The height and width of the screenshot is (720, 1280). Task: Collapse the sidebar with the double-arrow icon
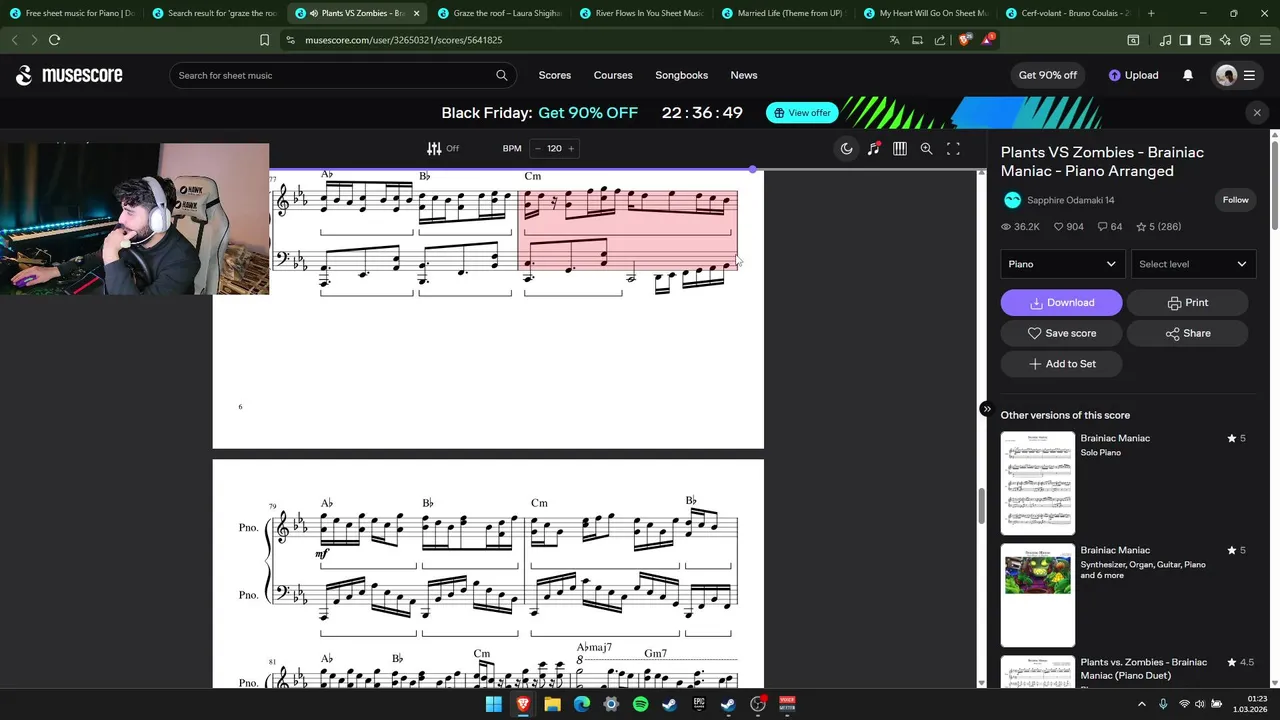(x=986, y=409)
